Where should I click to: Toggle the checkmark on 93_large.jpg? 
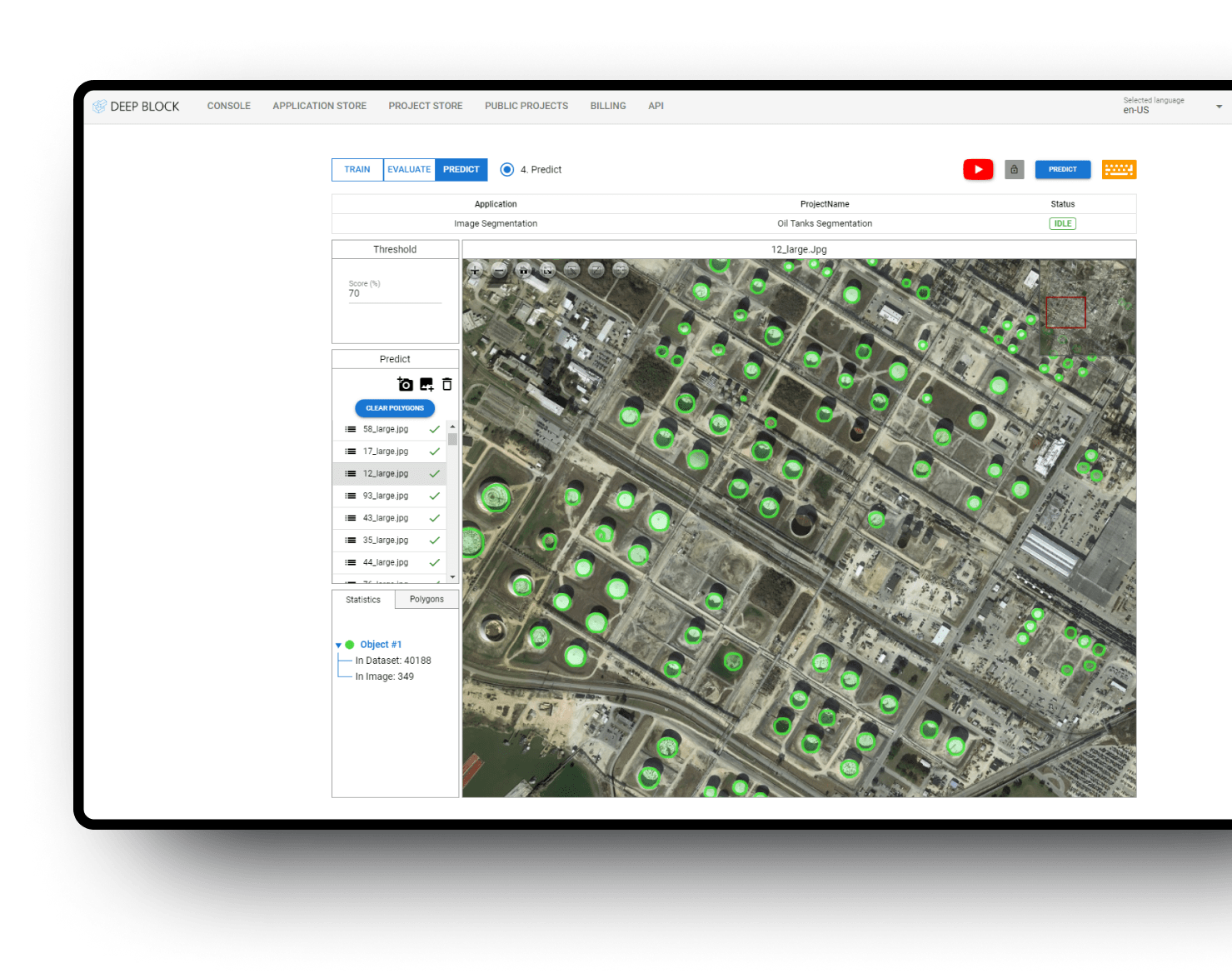(x=433, y=496)
